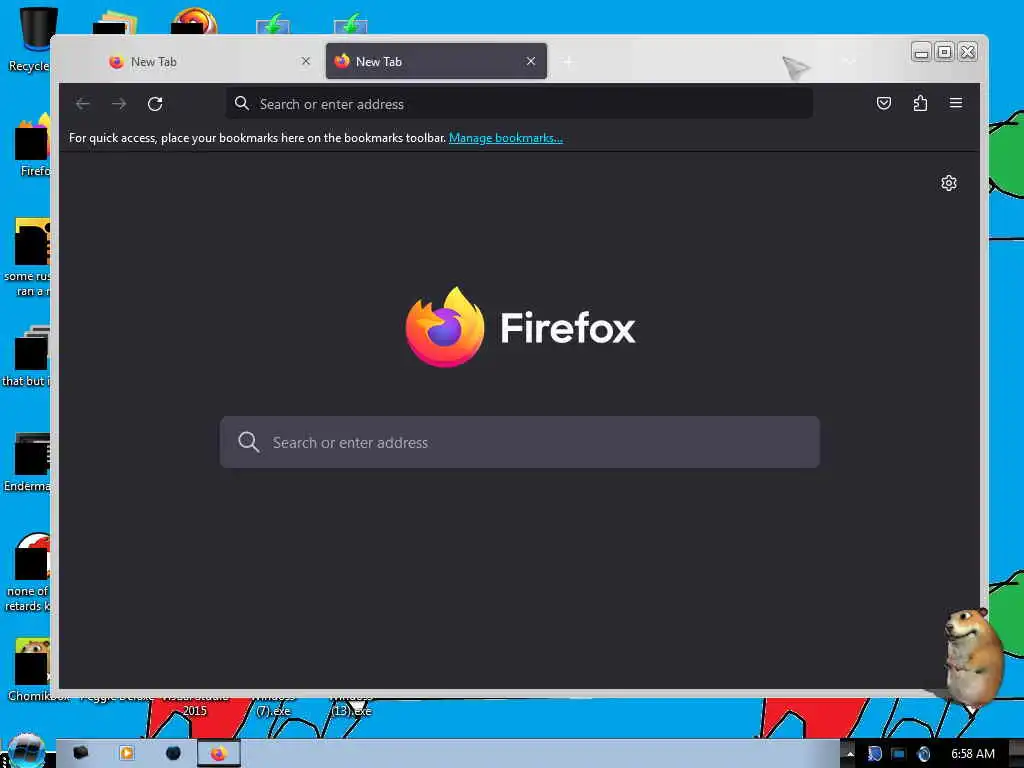This screenshot has width=1024, height=768.
Task: Maximize the Firefox window
Action: (x=944, y=52)
